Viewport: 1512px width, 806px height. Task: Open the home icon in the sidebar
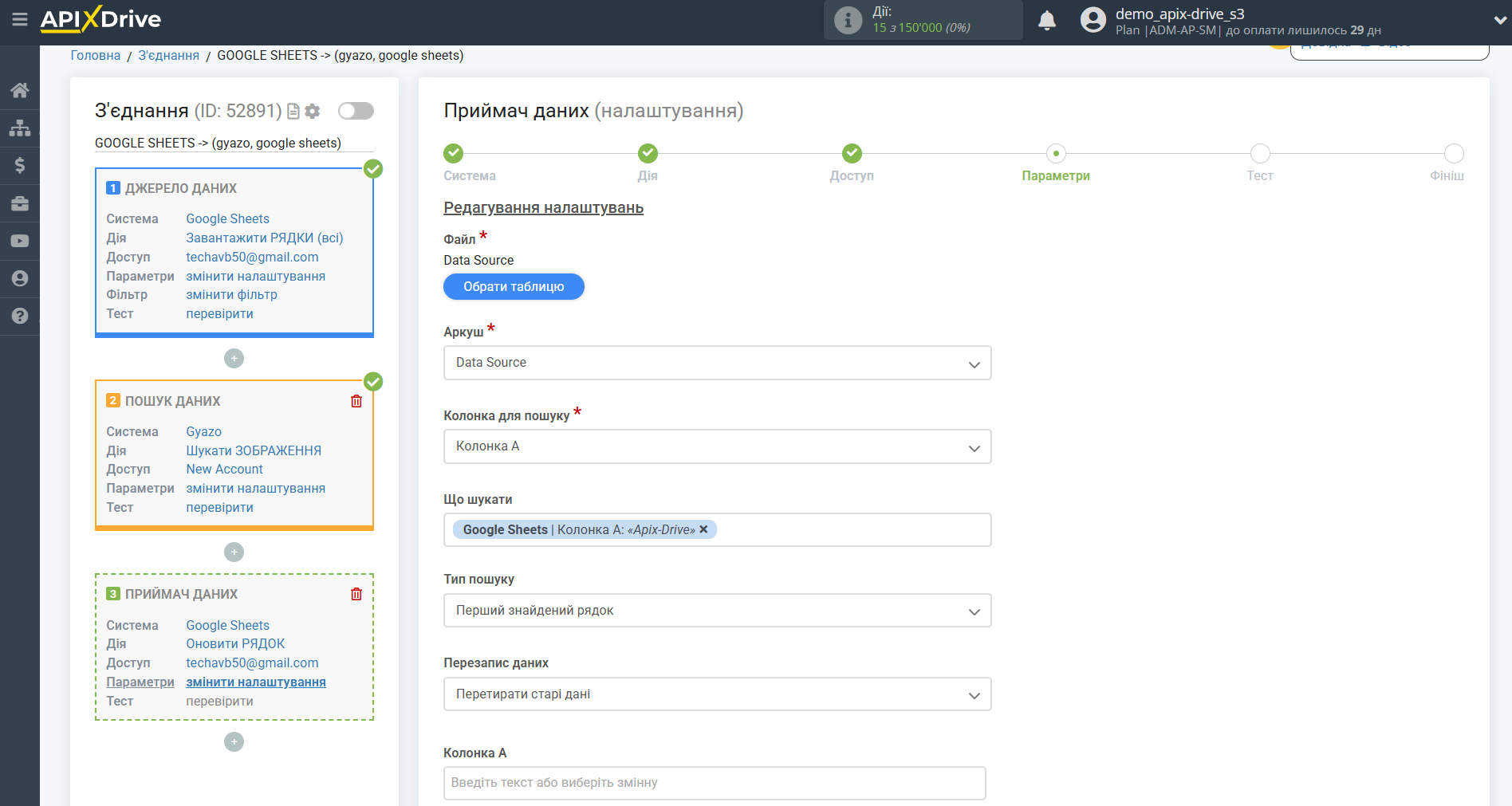(x=20, y=90)
